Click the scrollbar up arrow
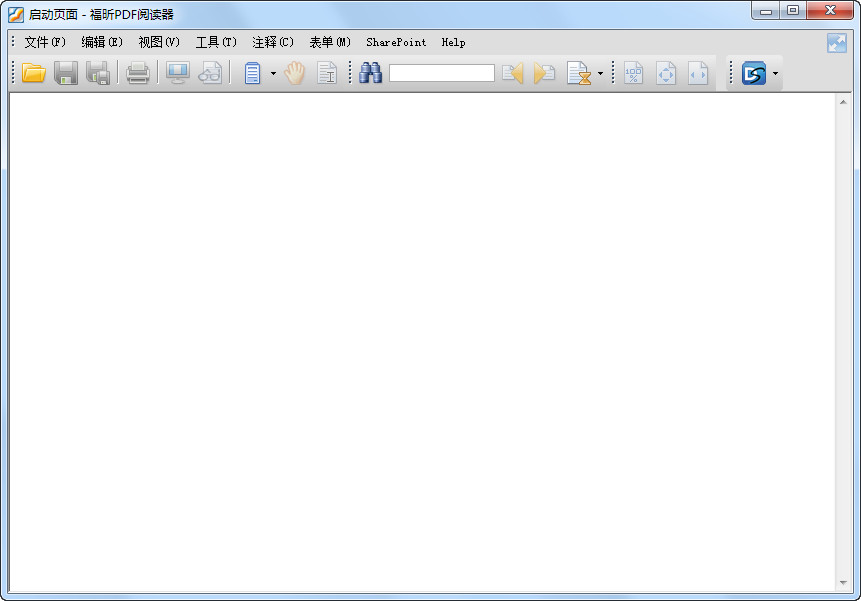Screen dimensions: 861x601 pos(843,102)
